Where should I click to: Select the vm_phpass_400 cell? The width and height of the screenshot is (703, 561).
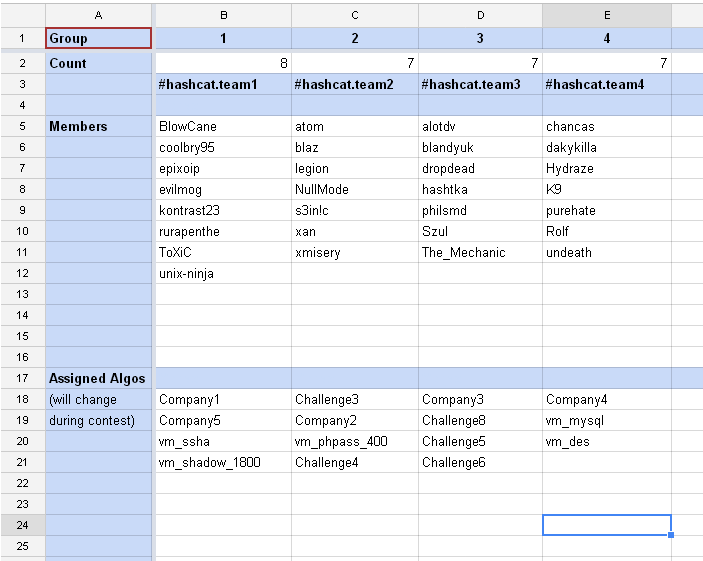pos(355,442)
